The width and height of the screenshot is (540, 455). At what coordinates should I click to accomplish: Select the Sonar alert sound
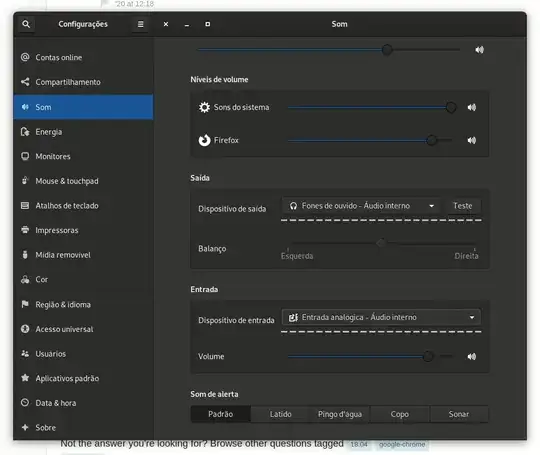[459, 414]
